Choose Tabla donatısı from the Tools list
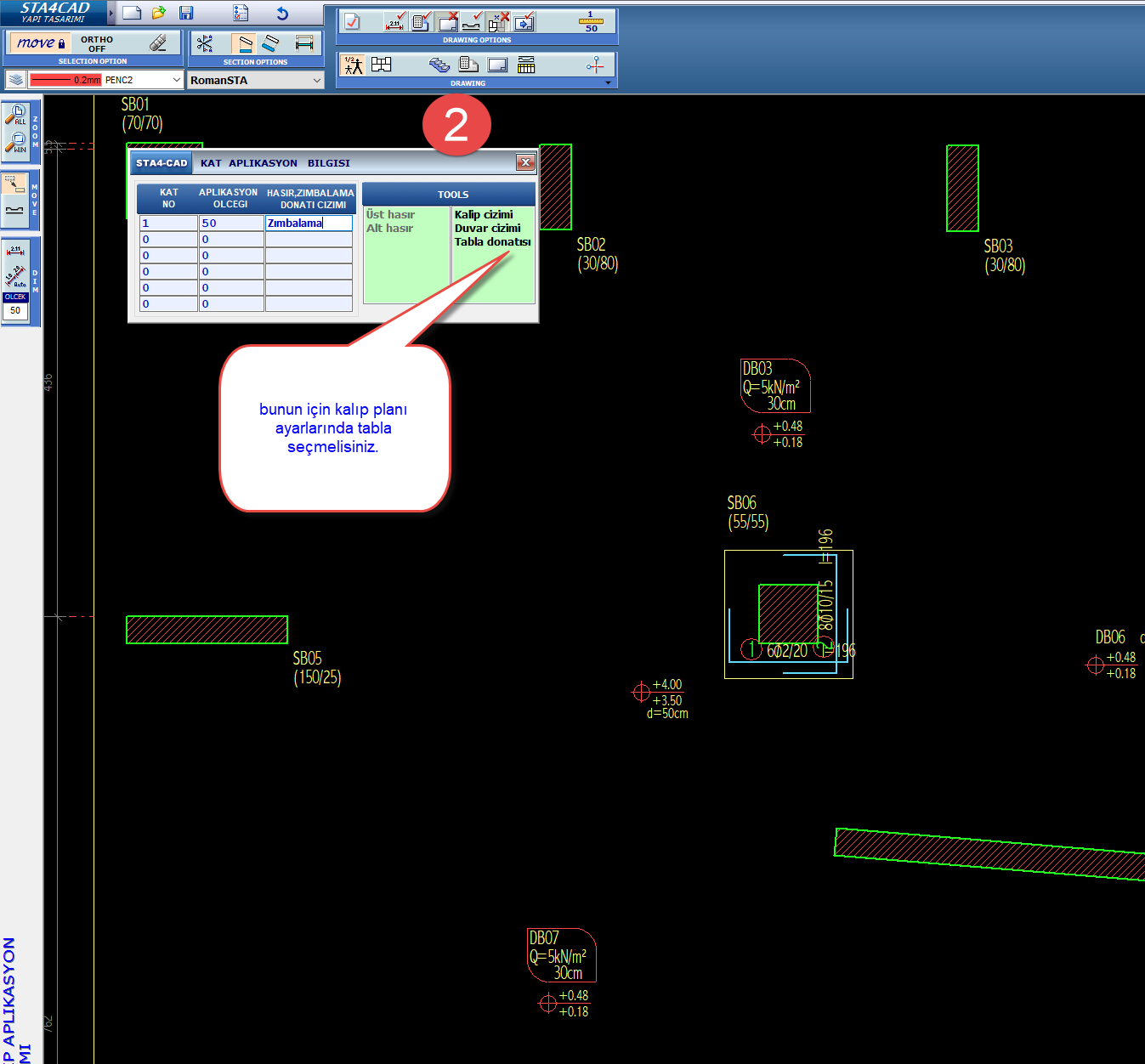This screenshot has width=1145, height=1064. point(492,242)
